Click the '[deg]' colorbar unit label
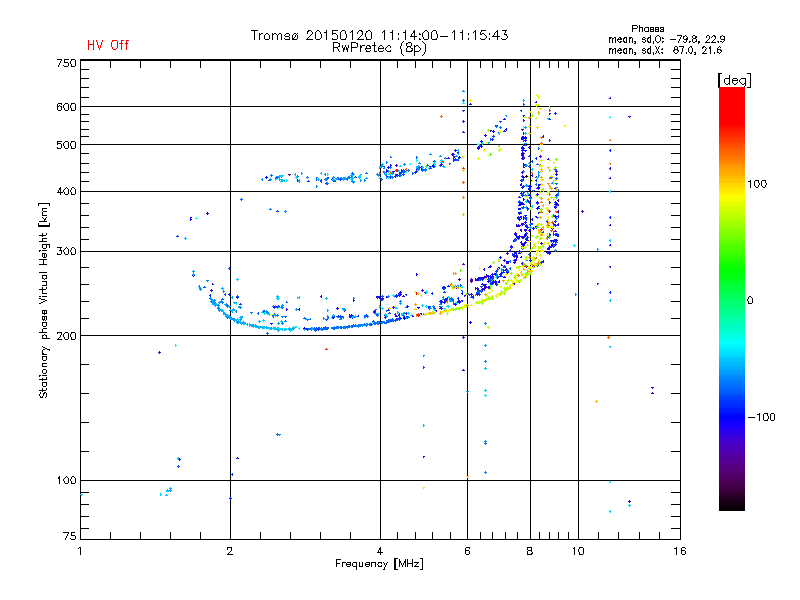The height and width of the screenshot is (600, 800). 734,80
